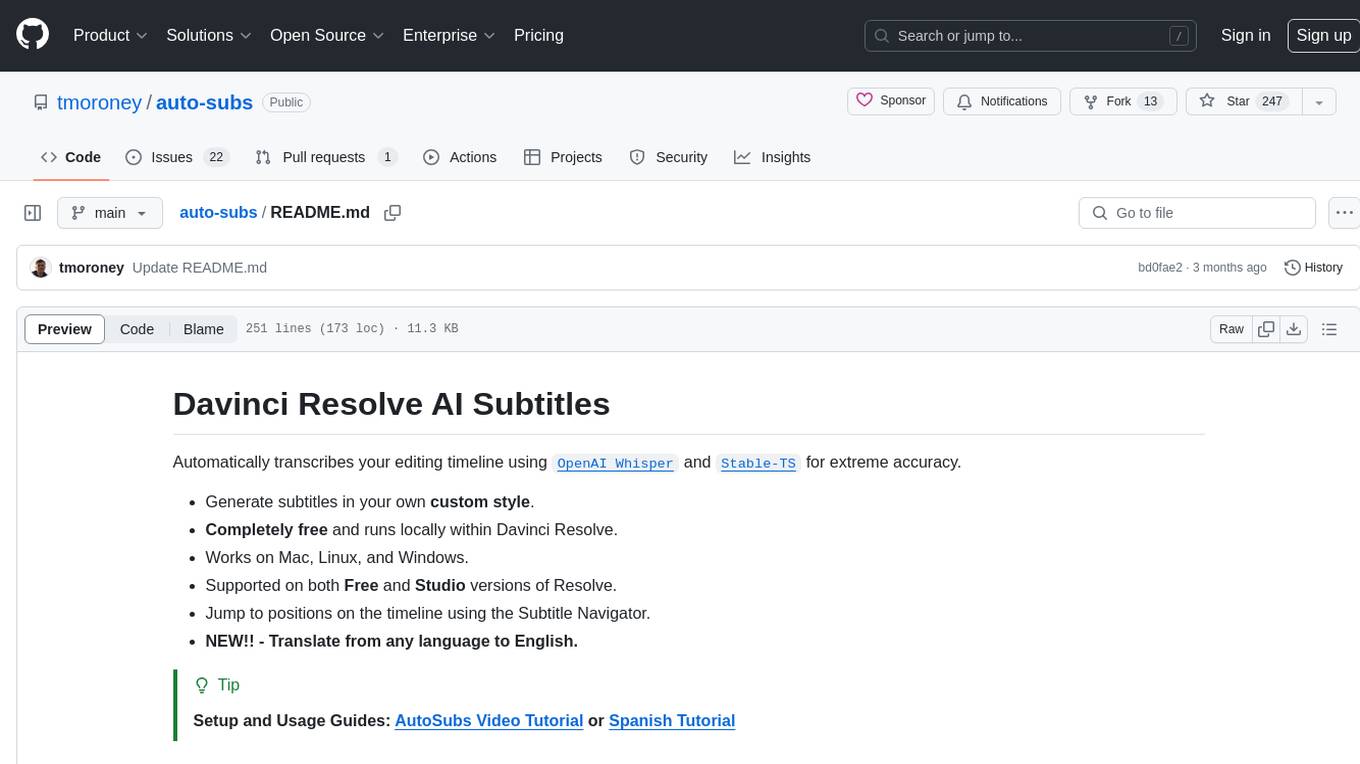Open the Pricing page
This screenshot has height=764, width=1360.
tap(539, 35)
